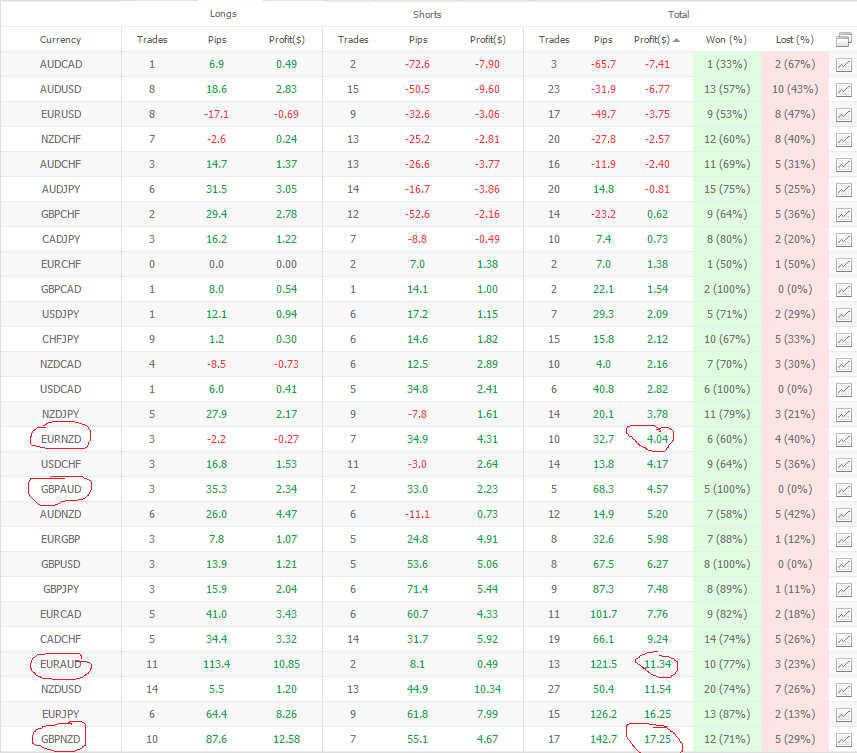The image size is (857, 753).
Task: Click the AUDCAD currency cell
Action: click(x=61, y=64)
